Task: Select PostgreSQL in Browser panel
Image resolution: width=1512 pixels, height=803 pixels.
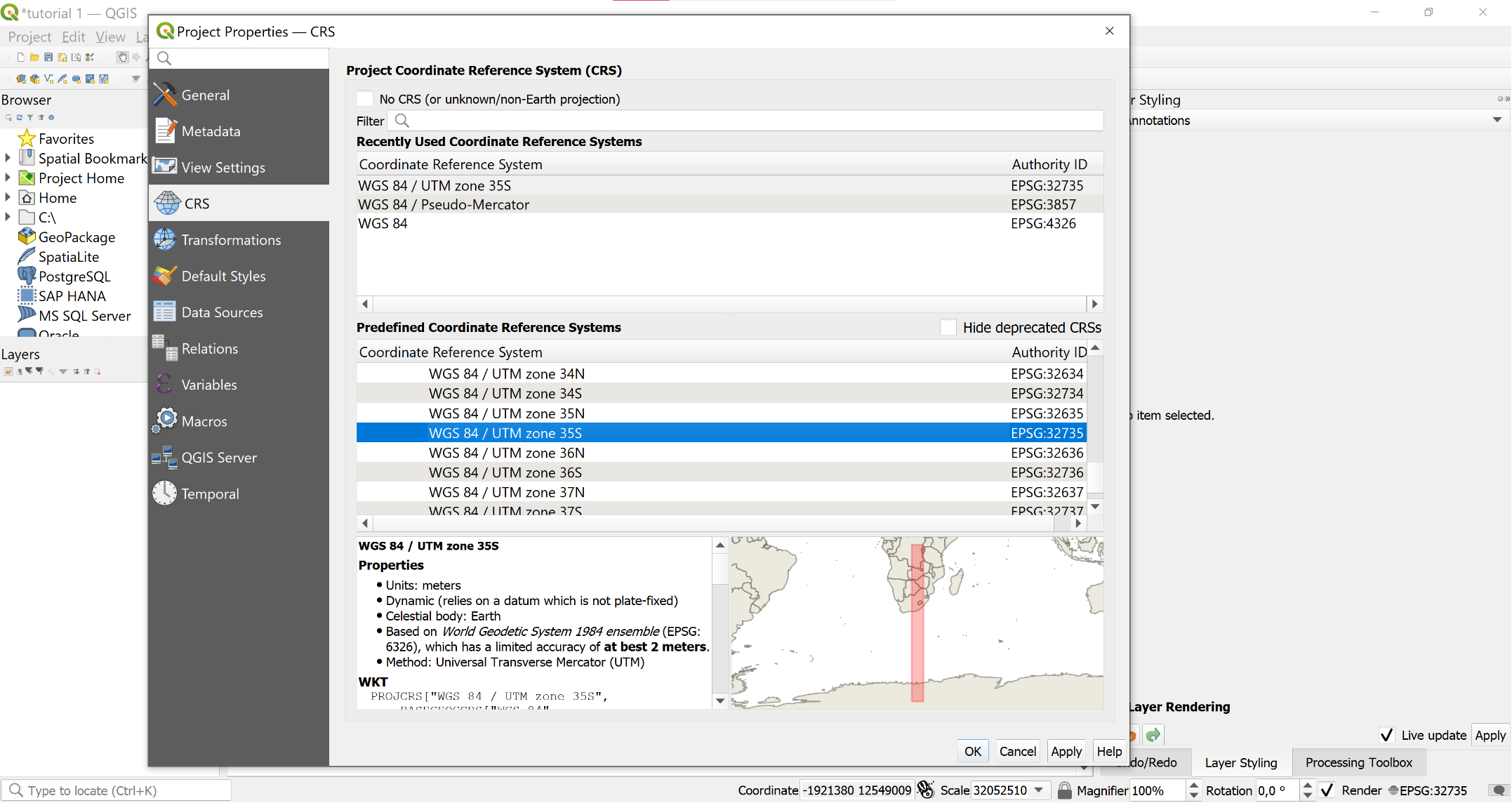Action: [74, 276]
